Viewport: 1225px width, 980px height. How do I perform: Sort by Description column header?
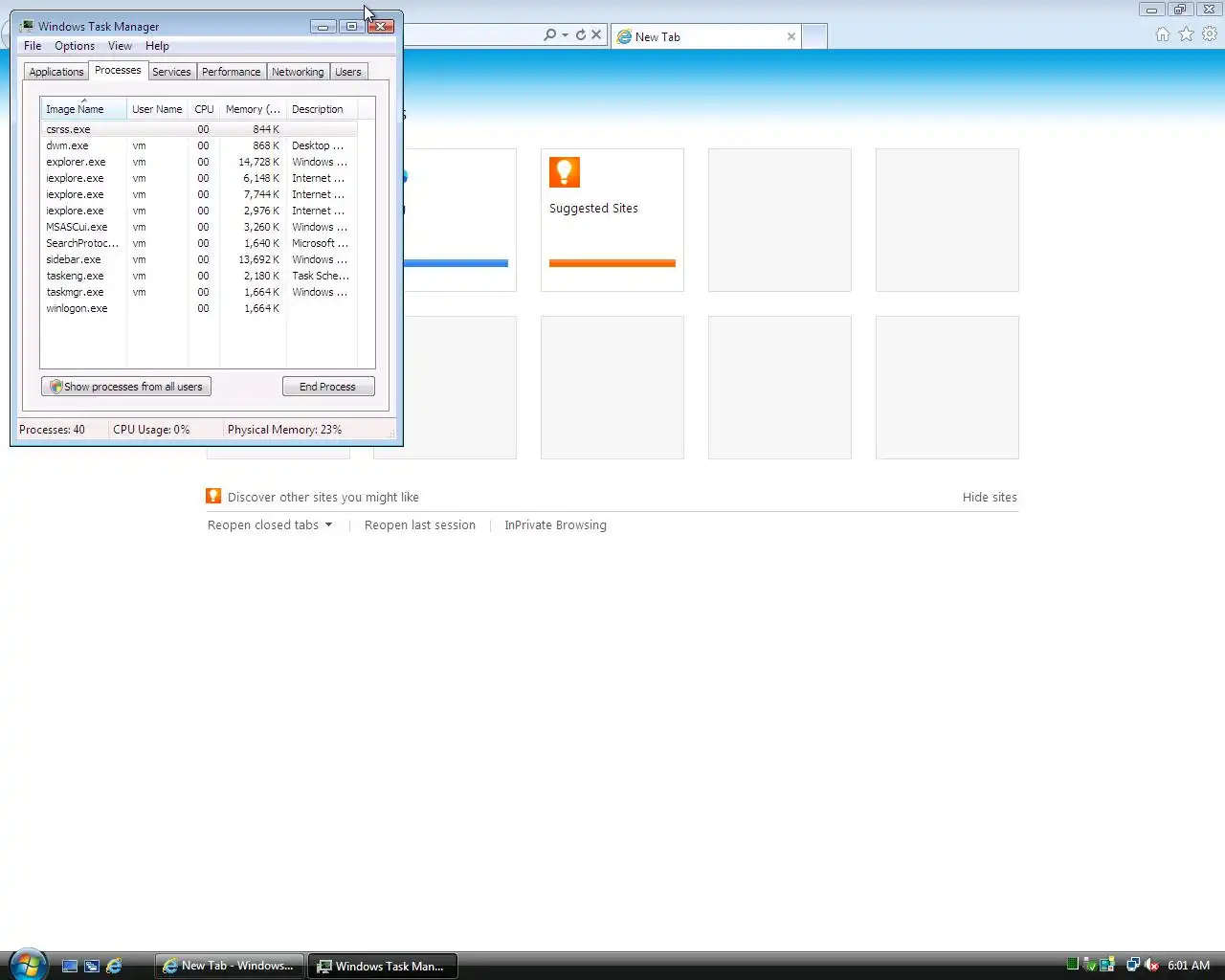322,109
